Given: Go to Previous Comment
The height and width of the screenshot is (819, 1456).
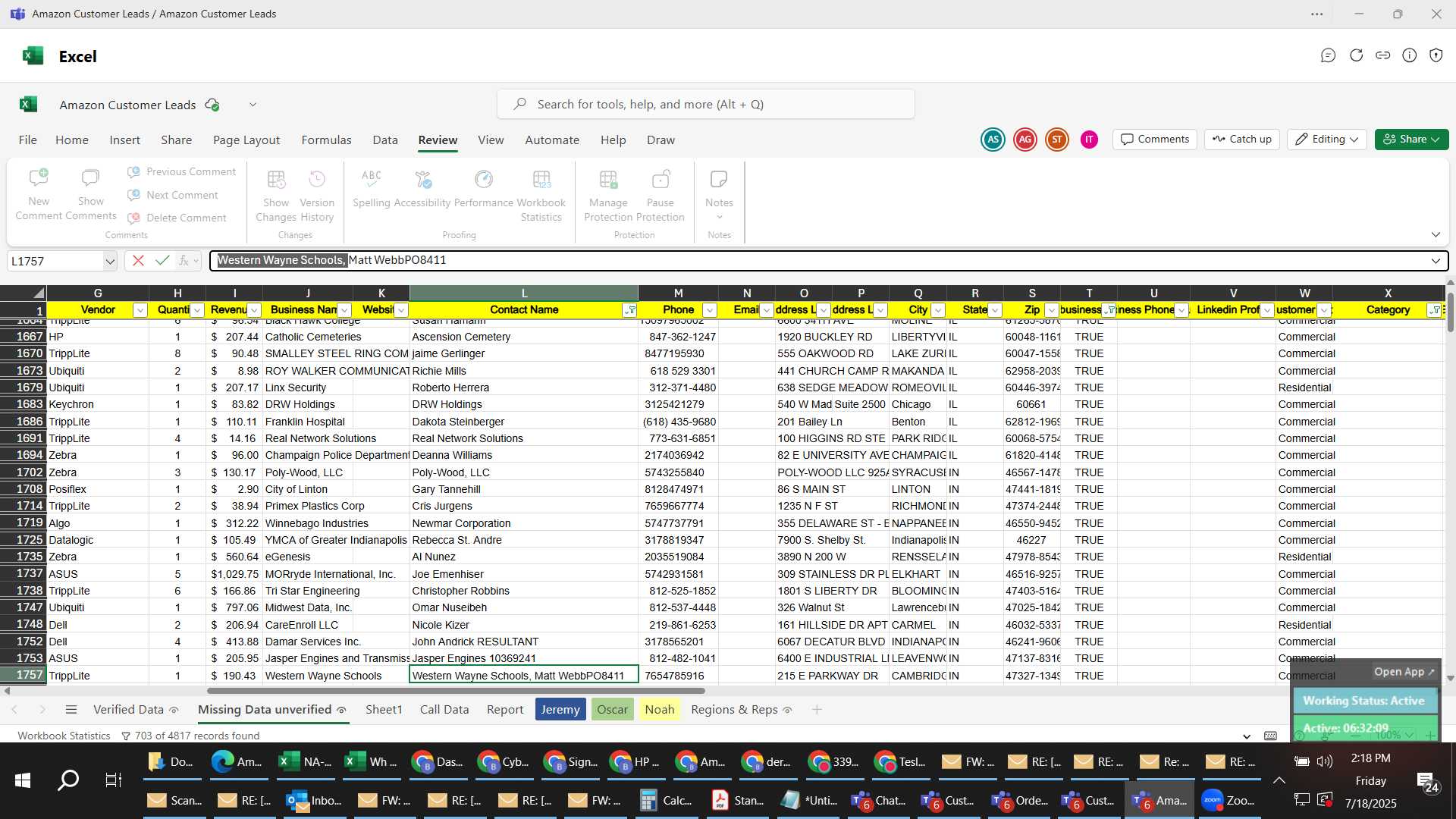Looking at the screenshot, I should pyautogui.click(x=182, y=172).
